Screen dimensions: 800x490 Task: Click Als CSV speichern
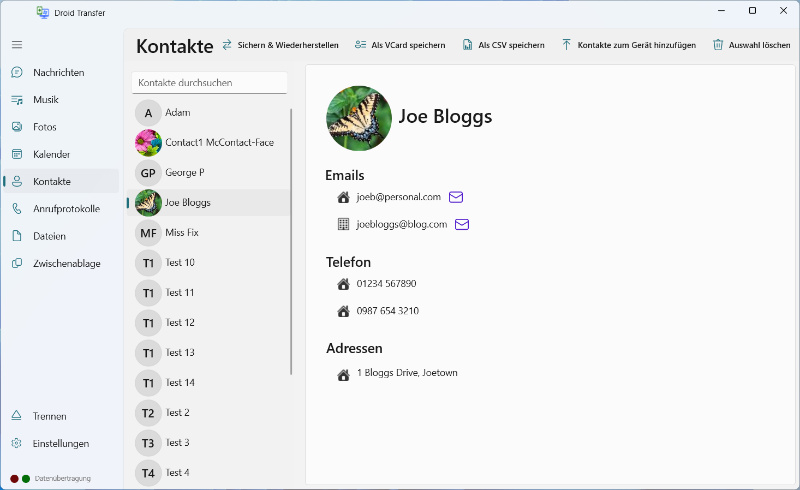pos(504,45)
